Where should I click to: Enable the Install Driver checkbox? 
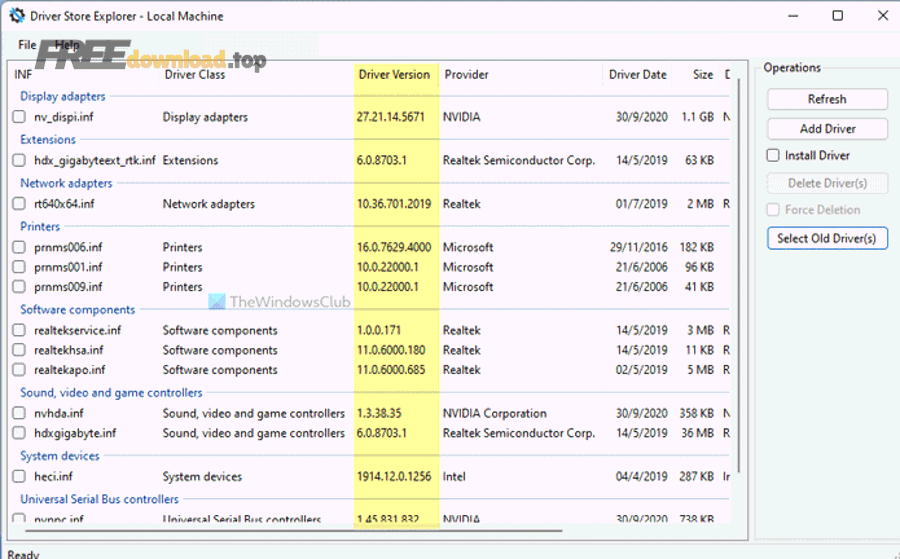click(773, 156)
